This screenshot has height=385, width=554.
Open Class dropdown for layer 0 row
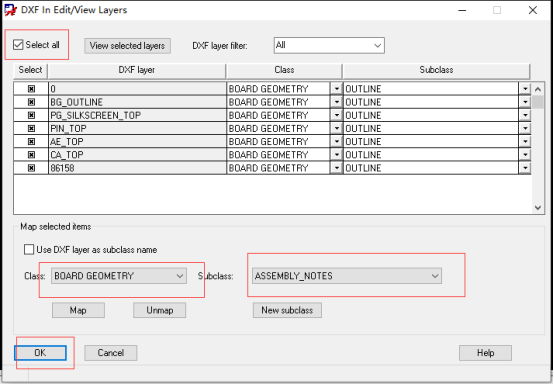336,89
